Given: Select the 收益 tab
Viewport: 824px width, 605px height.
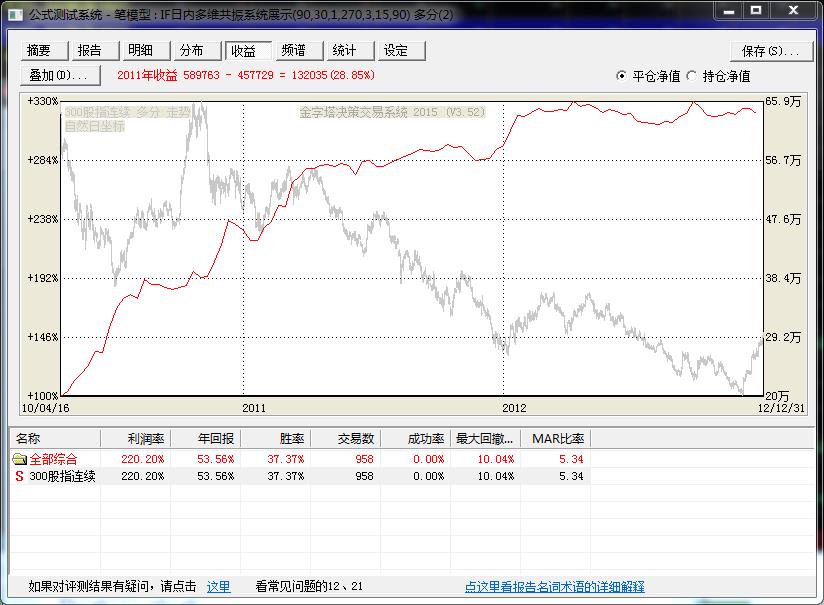Looking at the screenshot, I should pos(248,50).
